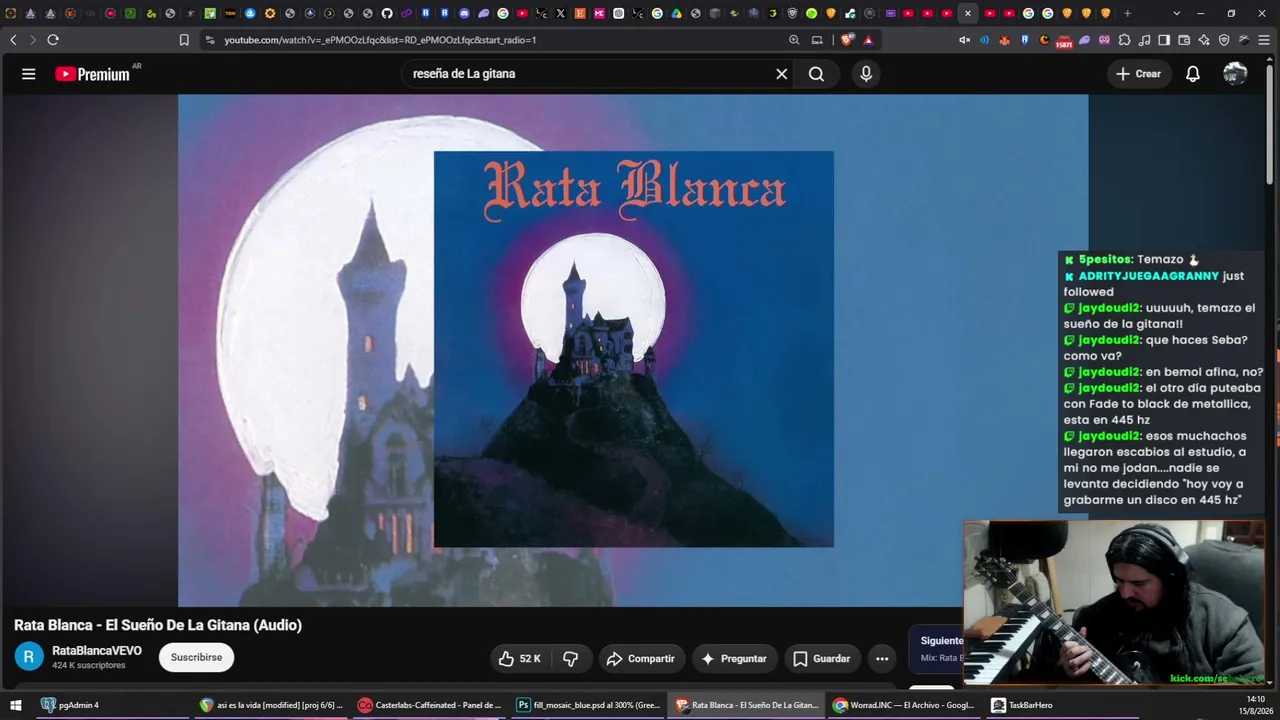Open the video title 'El Sueño De La Gitana (Audio)'
Viewport: 1280px width, 720px height.
click(x=158, y=625)
